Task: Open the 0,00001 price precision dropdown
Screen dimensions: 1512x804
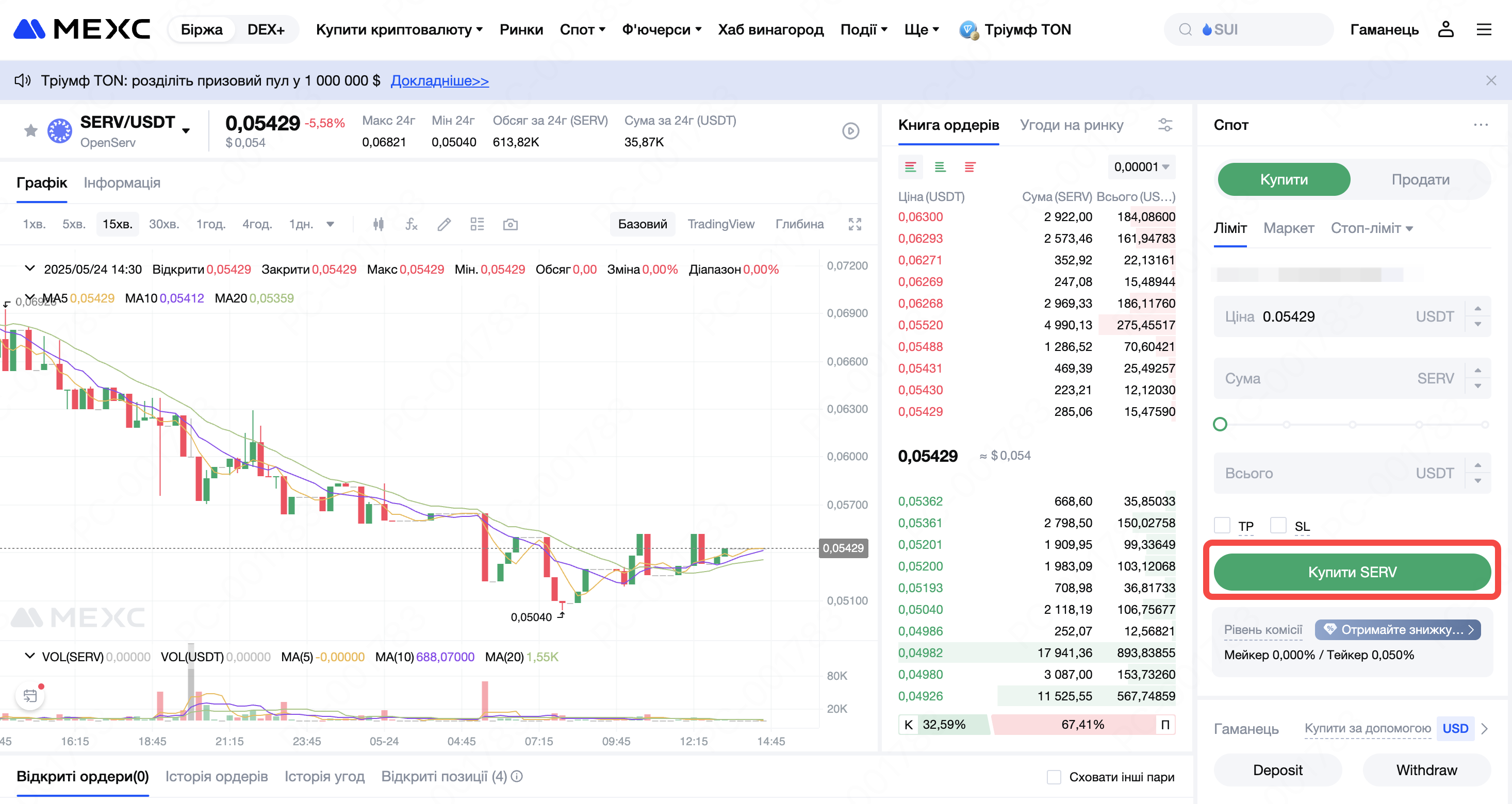Action: click(1141, 167)
